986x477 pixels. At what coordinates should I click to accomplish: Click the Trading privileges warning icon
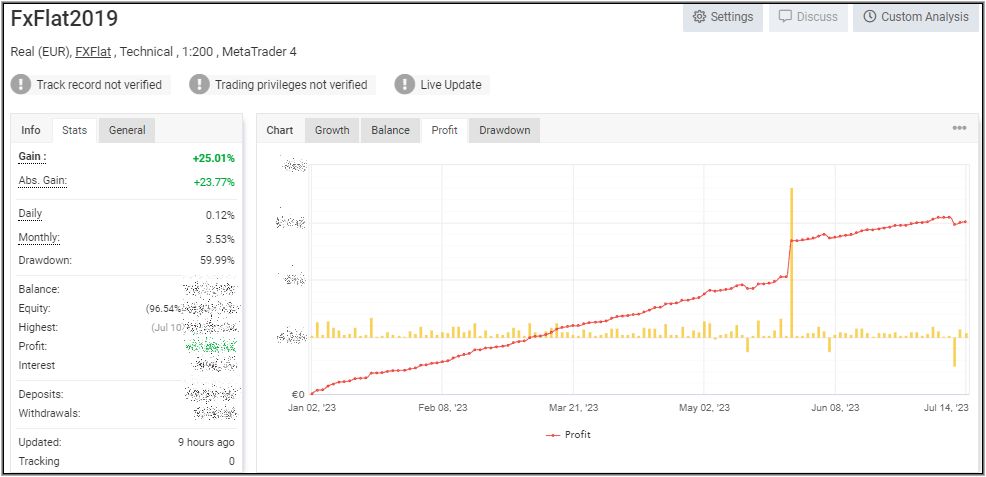tap(199, 85)
